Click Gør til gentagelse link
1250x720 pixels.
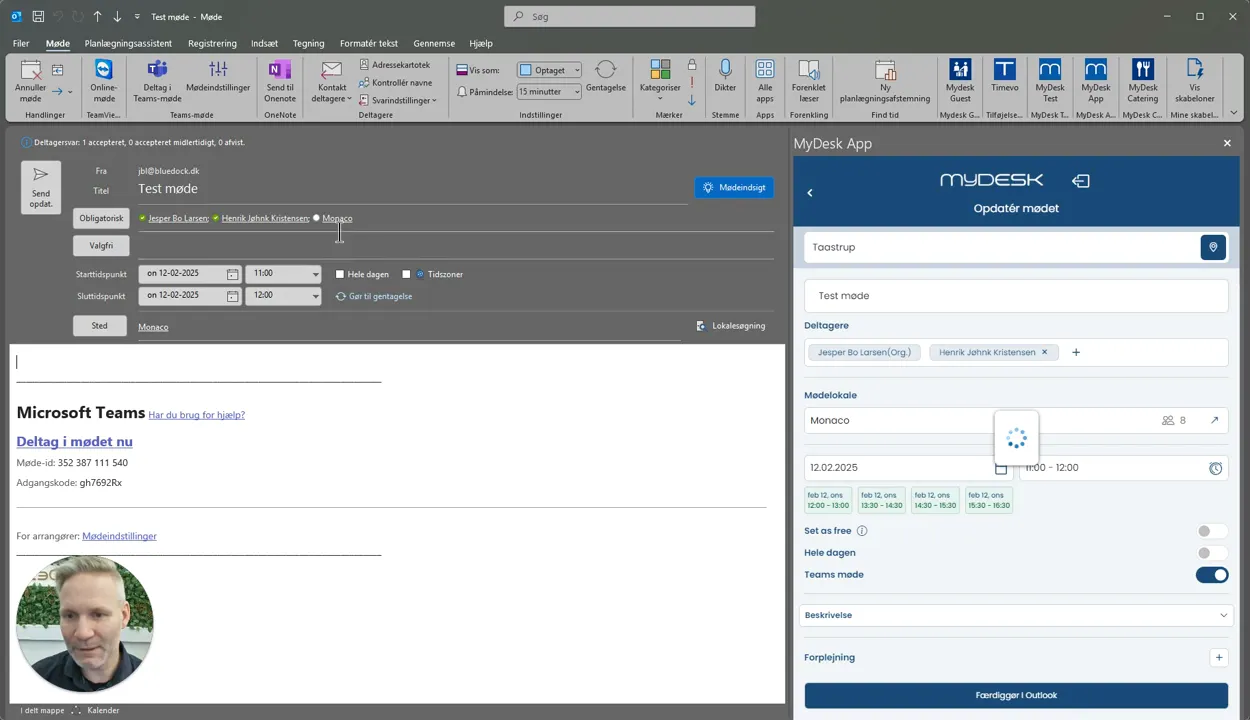point(374,296)
